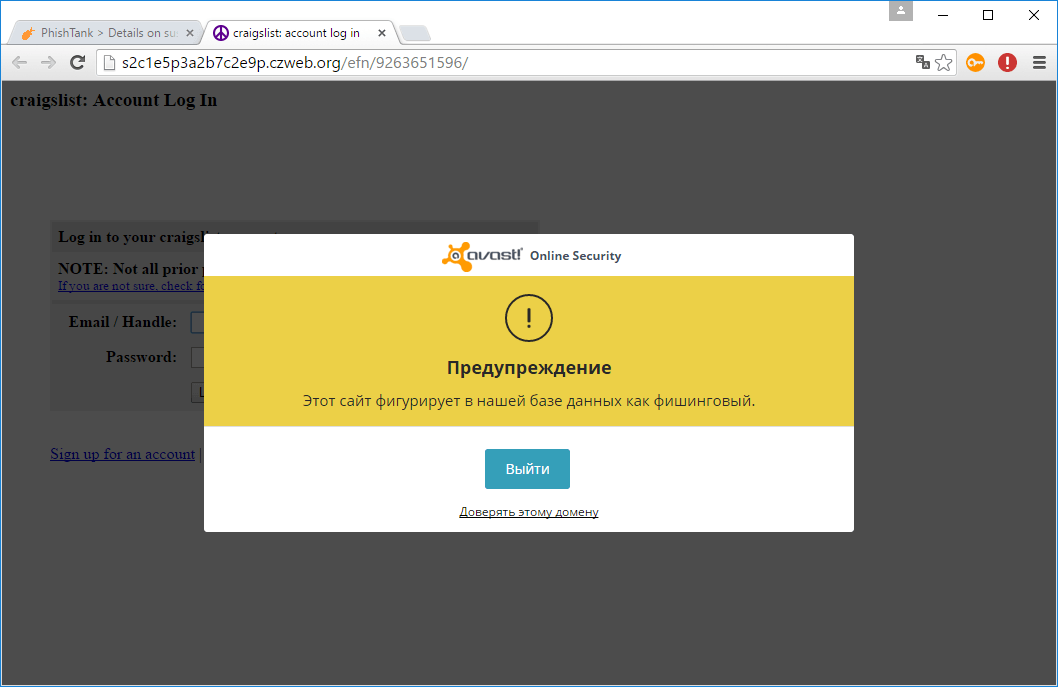
Task: Open a new tab with the new tab button
Action: click(x=413, y=31)
